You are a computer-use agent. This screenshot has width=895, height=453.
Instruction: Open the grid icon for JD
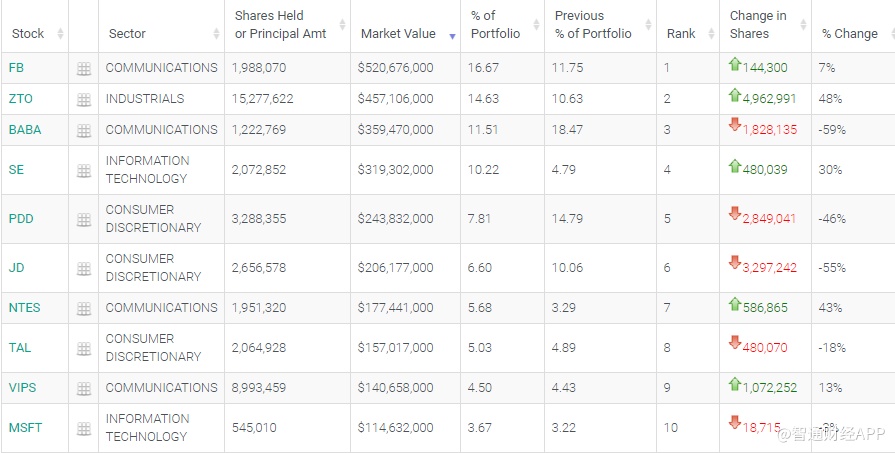tap(84, 269)
